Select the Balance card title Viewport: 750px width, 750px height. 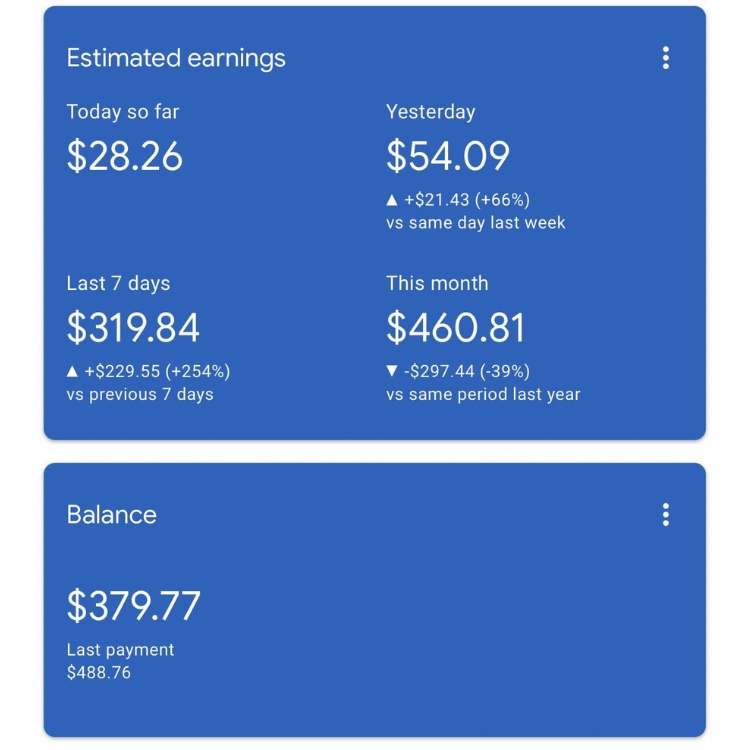click(111, 515)
